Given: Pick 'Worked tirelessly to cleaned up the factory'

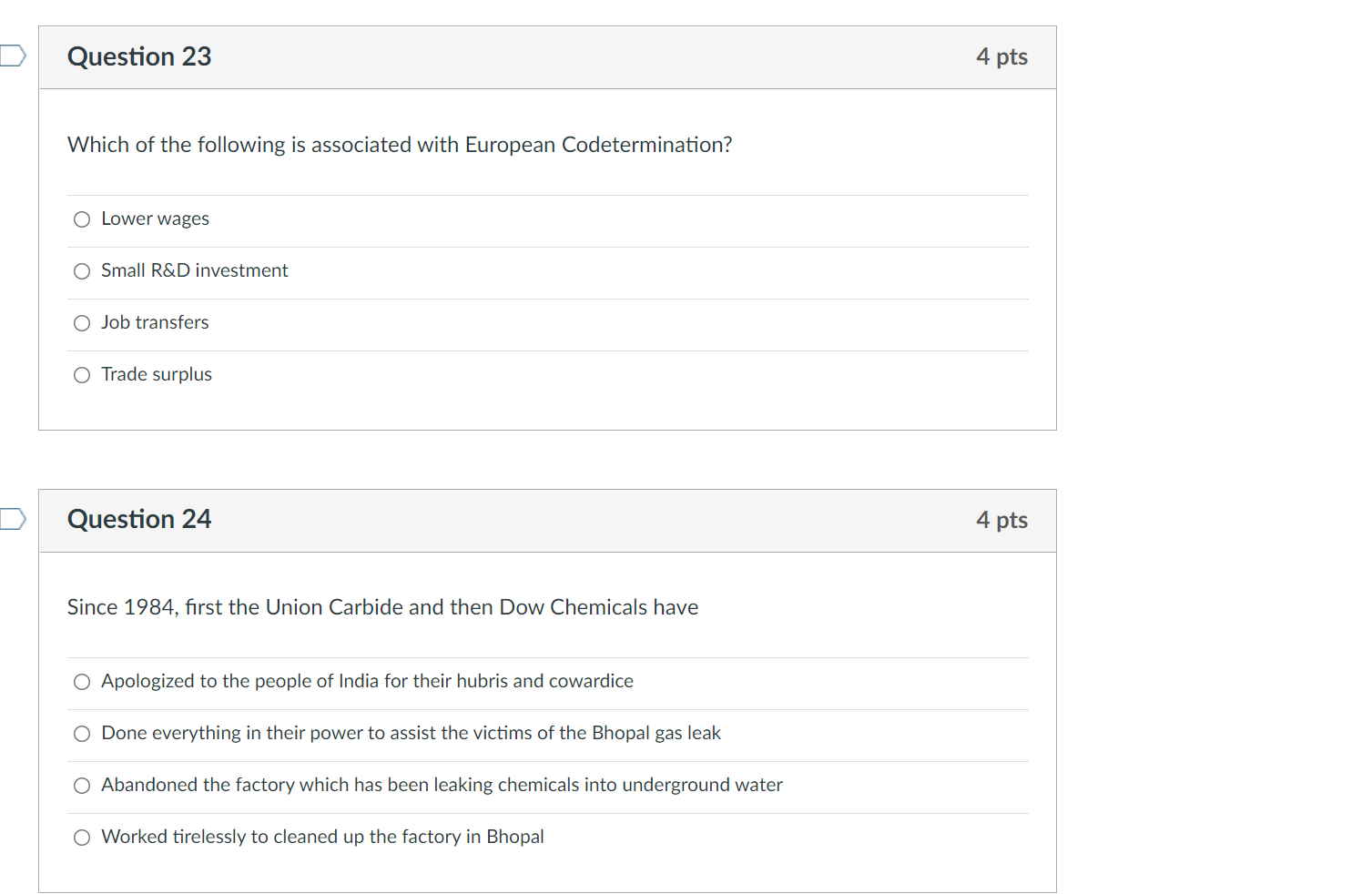Looking at the screenshot, I should [81, 837].
